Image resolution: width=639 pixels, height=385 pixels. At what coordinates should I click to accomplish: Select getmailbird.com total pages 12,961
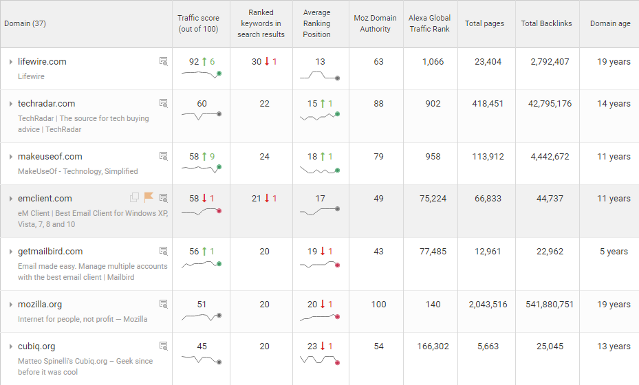(x=488, y=251)
